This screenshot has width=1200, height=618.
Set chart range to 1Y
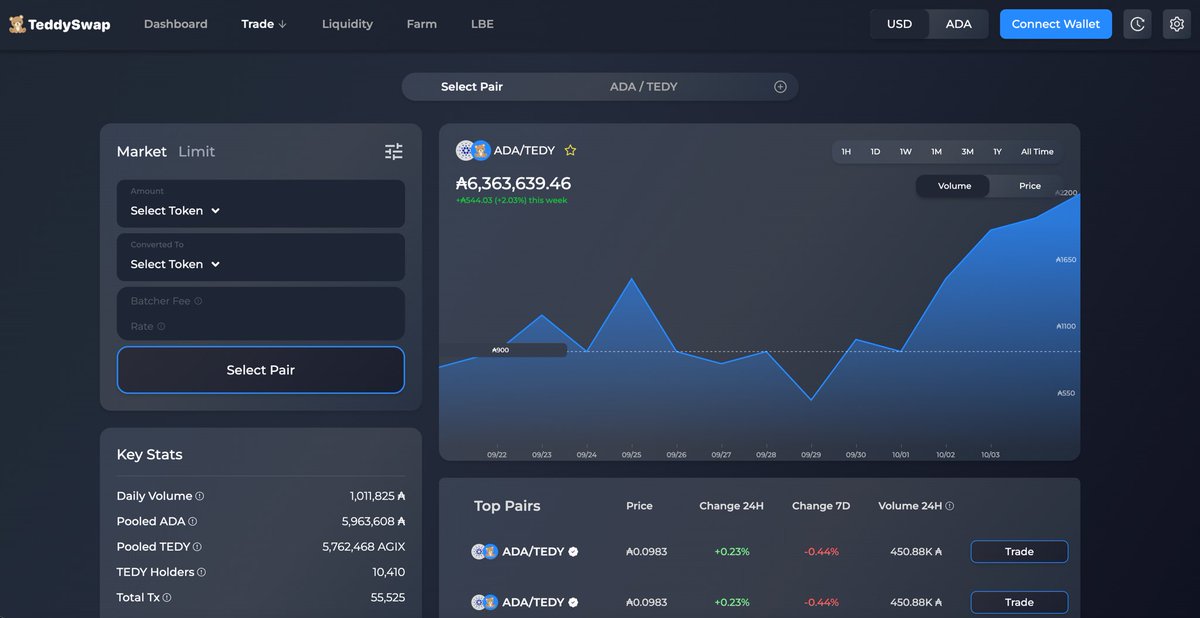[997, 152]
